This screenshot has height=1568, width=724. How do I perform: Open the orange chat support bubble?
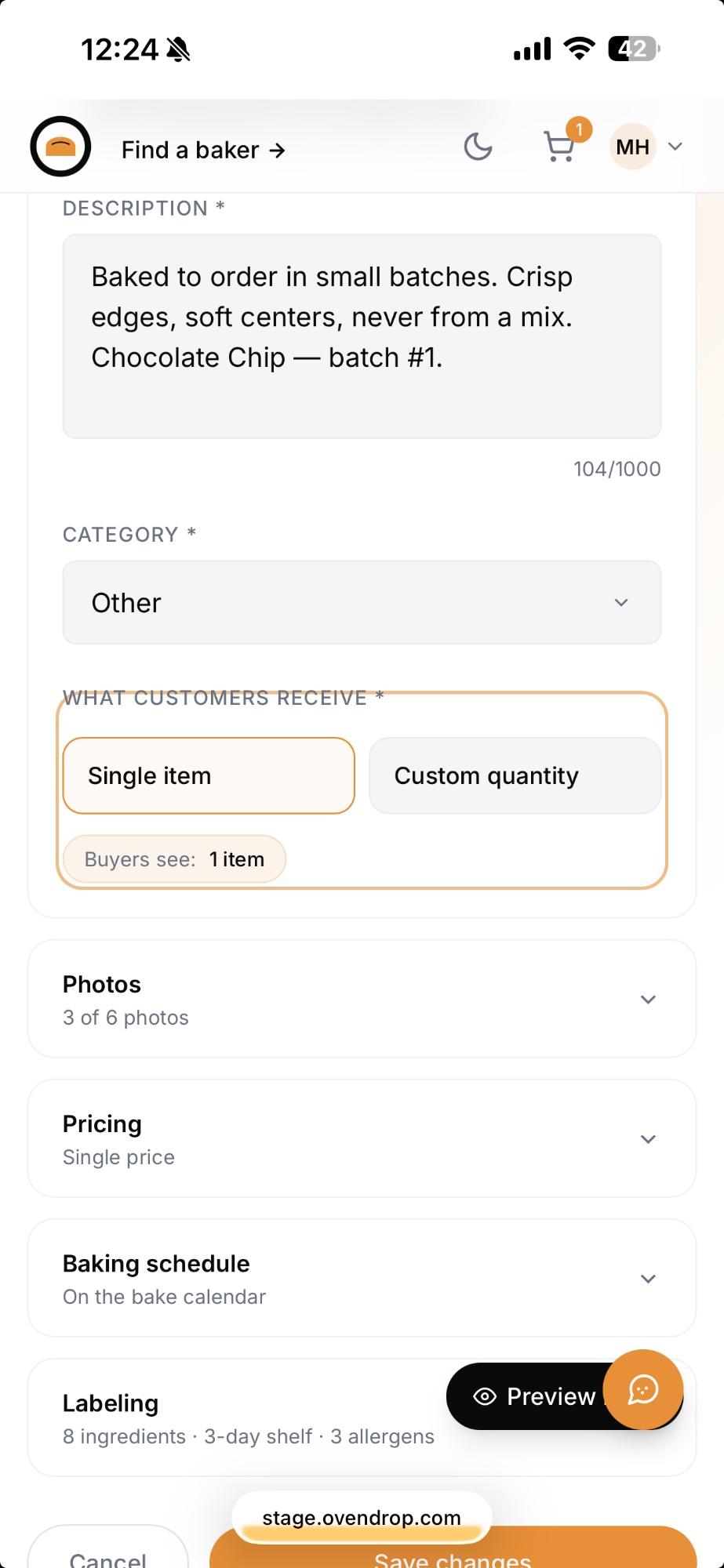(x=643, y=1389)
